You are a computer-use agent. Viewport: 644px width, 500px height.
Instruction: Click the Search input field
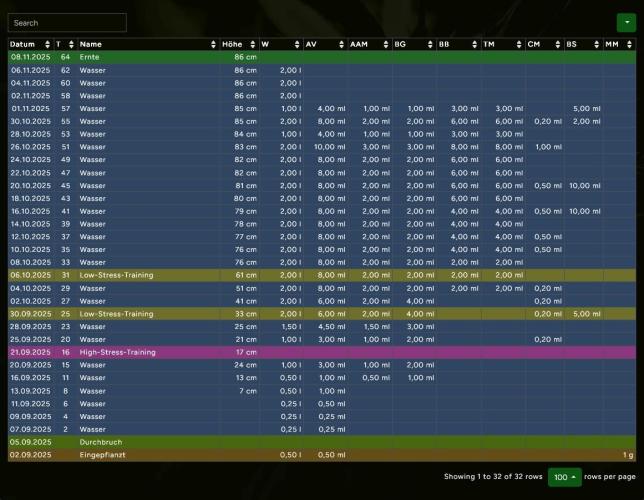[x=67, y=22]
